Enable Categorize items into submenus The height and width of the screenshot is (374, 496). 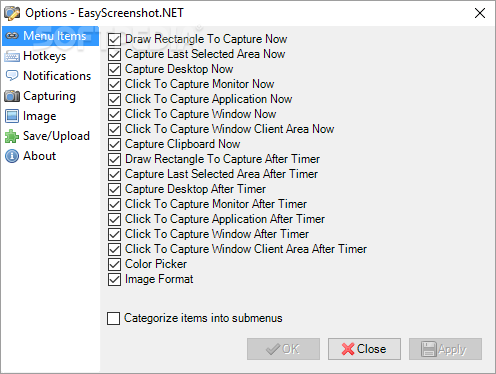click(113, 318)
